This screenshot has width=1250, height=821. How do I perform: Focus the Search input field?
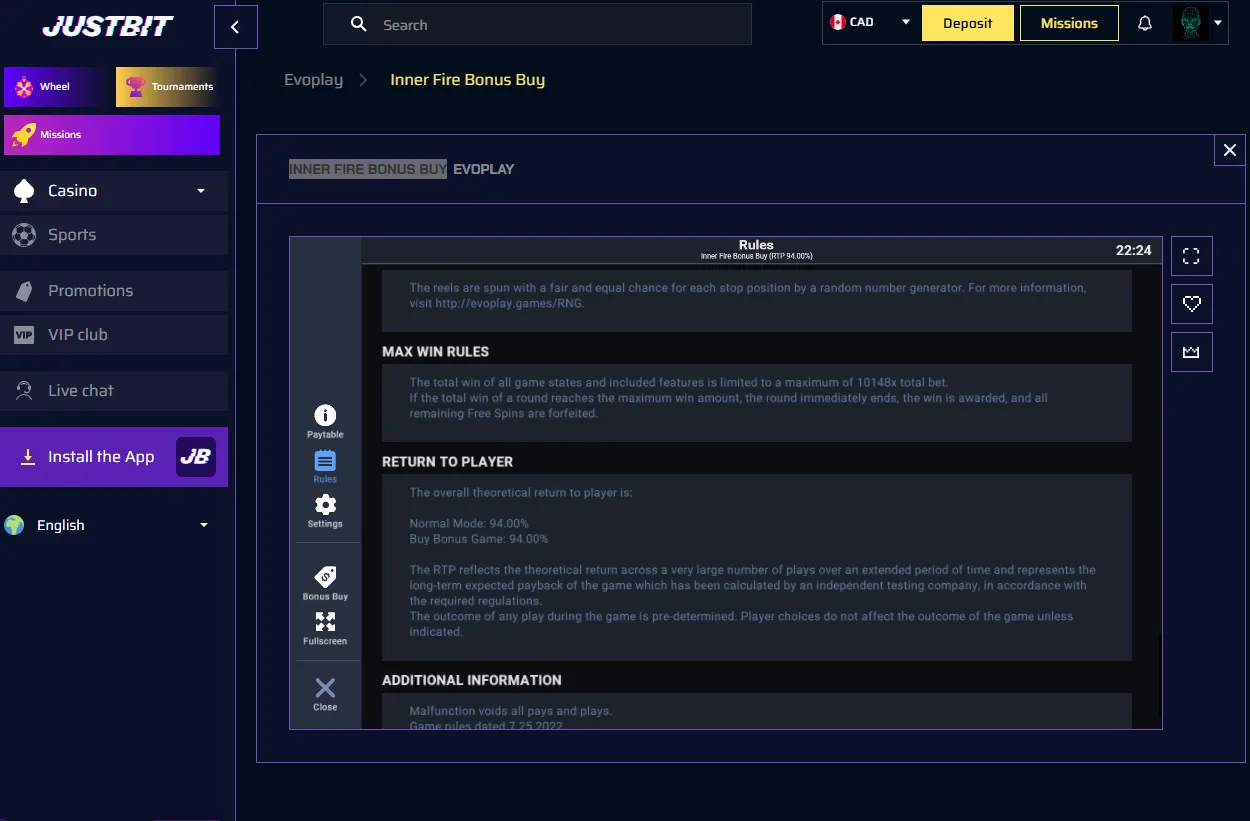[x=537, y=24]
